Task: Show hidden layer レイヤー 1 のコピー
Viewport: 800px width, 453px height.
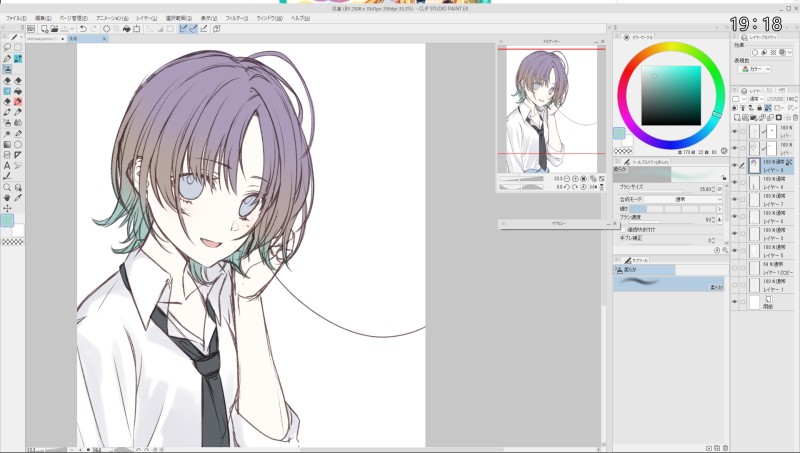Action: click(x=735, y=268)
